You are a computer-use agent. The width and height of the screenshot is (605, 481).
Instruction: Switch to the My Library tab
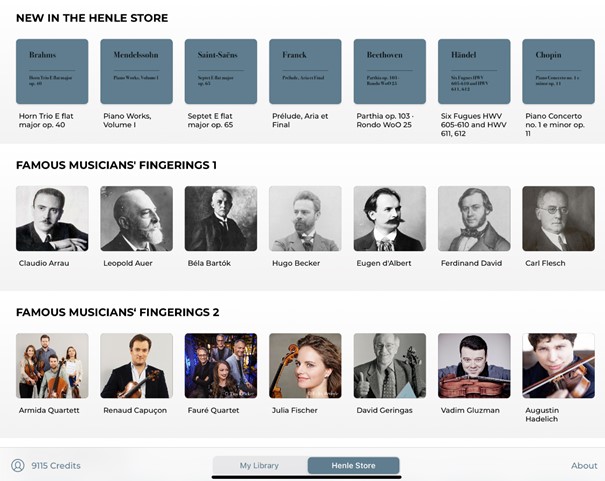pos(259,465)
